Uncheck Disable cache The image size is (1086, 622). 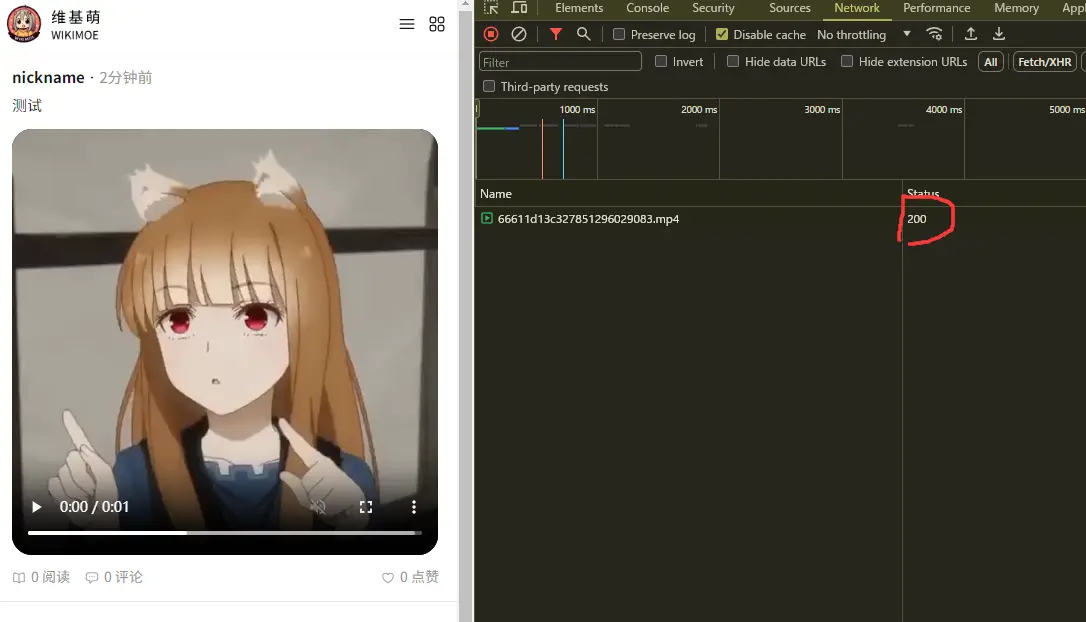[x=722, y=33]
